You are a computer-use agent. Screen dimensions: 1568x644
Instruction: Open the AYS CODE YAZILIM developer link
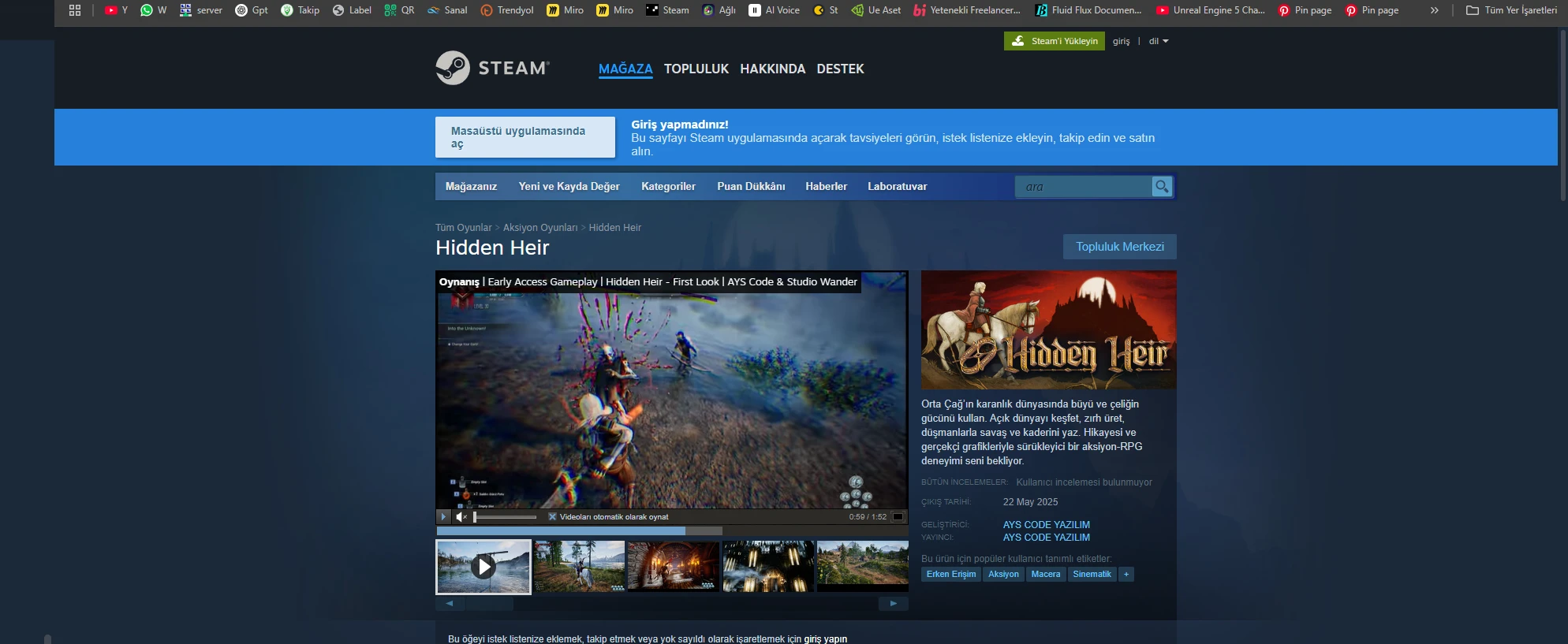click(1046, 525)
